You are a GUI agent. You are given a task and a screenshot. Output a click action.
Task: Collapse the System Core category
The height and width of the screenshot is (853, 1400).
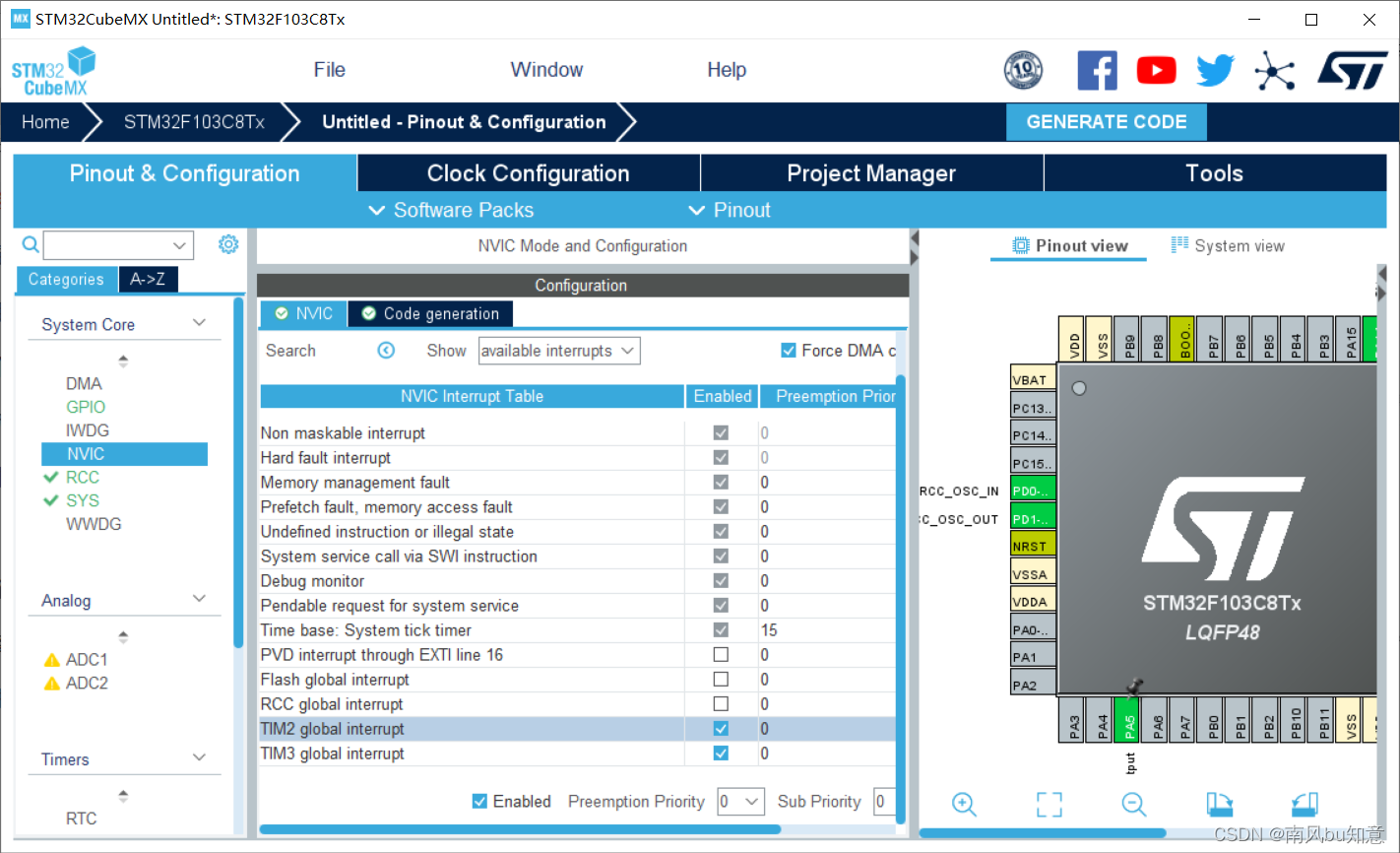coord(200,323)
